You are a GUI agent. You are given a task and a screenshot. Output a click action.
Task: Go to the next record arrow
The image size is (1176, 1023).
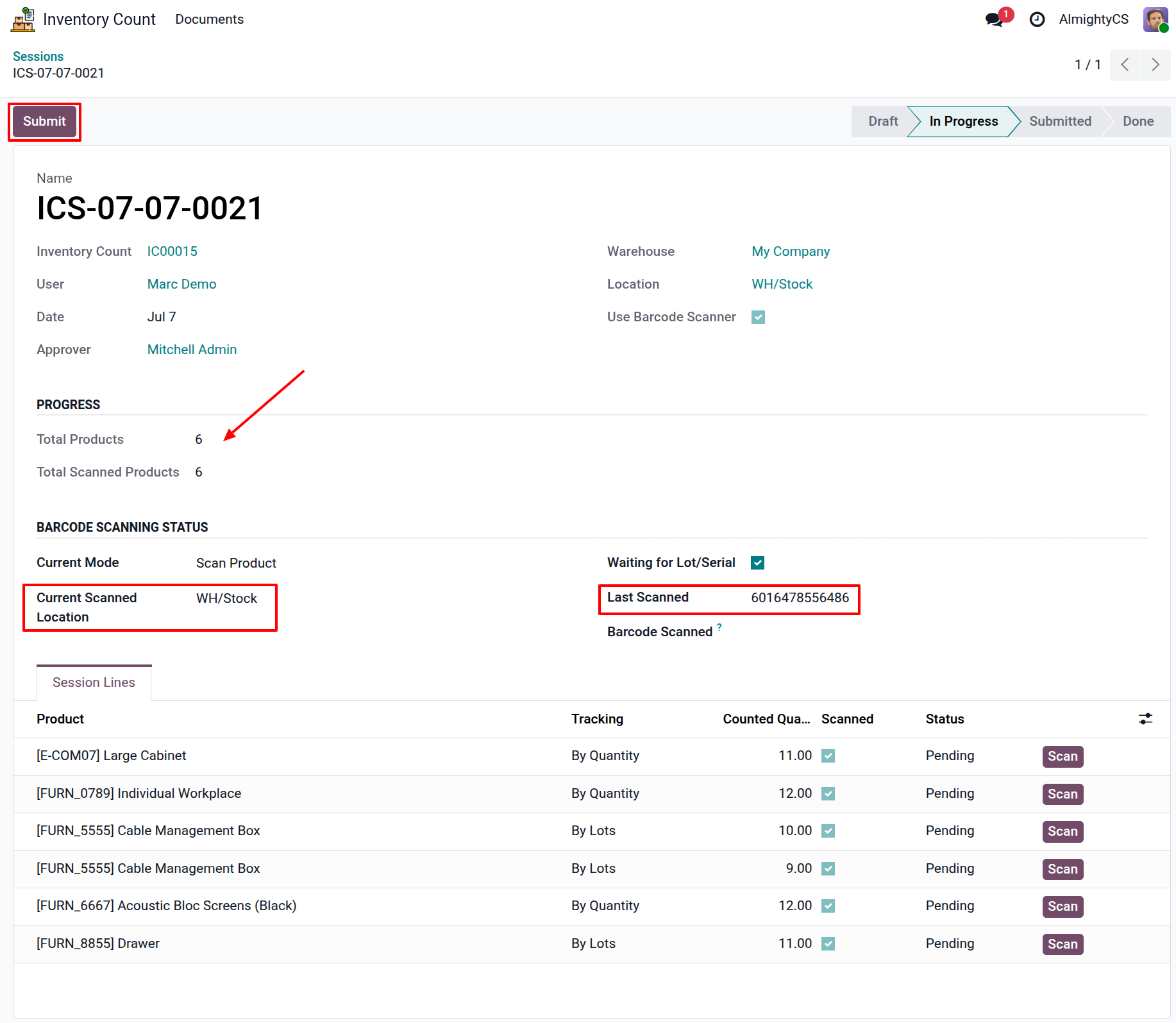(x=1155, y=65)
